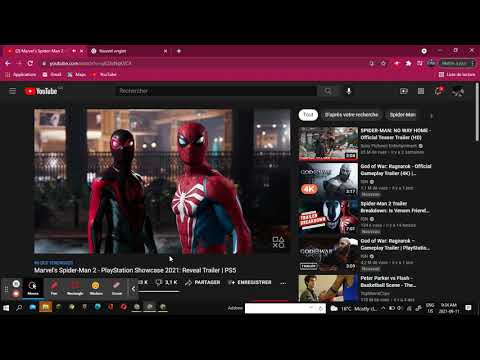Screen dimensions: 480x360
Task: Open the Chrome extensions puzzle icon
Action: 408,63
